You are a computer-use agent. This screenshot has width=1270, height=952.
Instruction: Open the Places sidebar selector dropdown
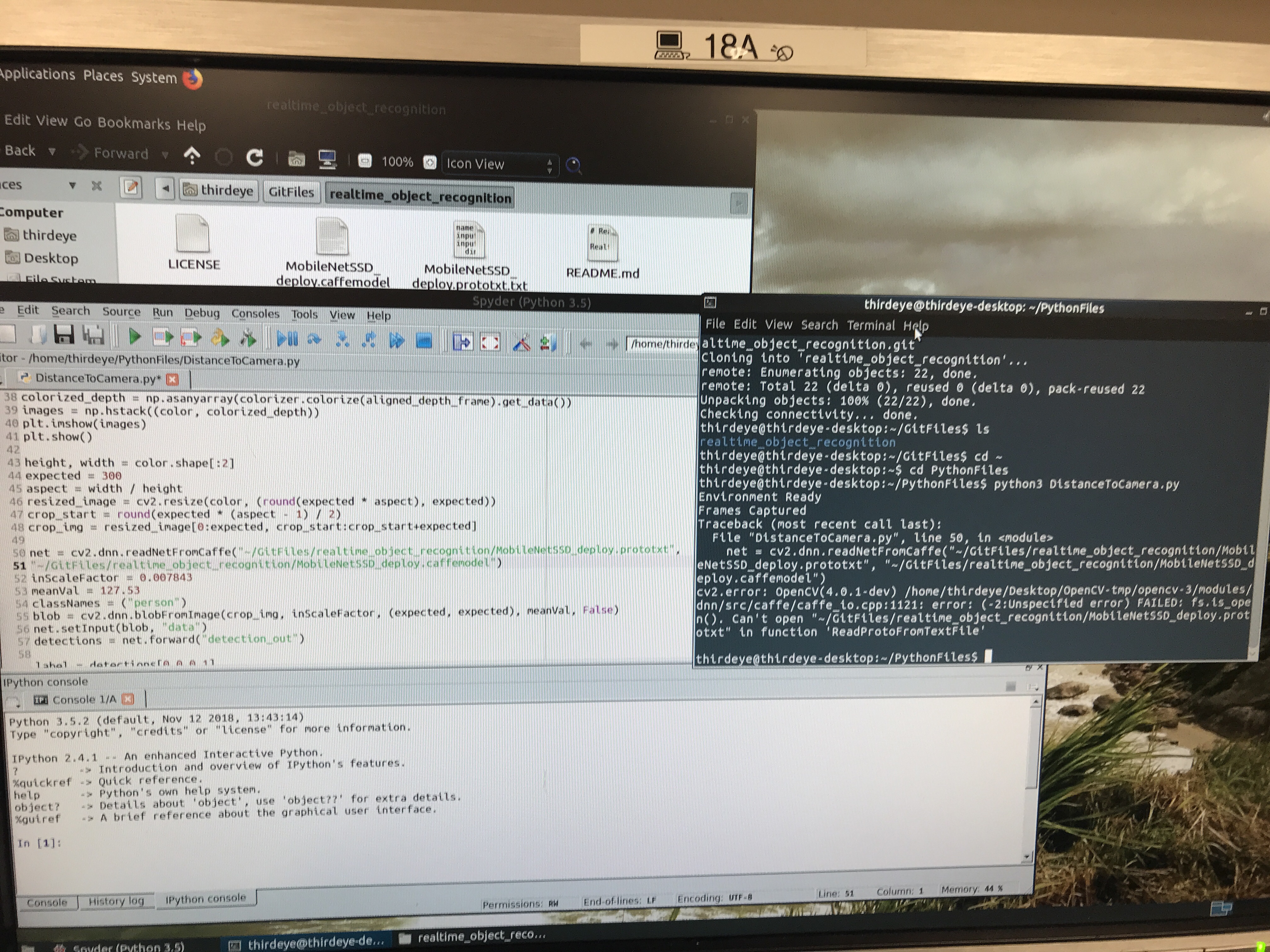tap(72, 185)
